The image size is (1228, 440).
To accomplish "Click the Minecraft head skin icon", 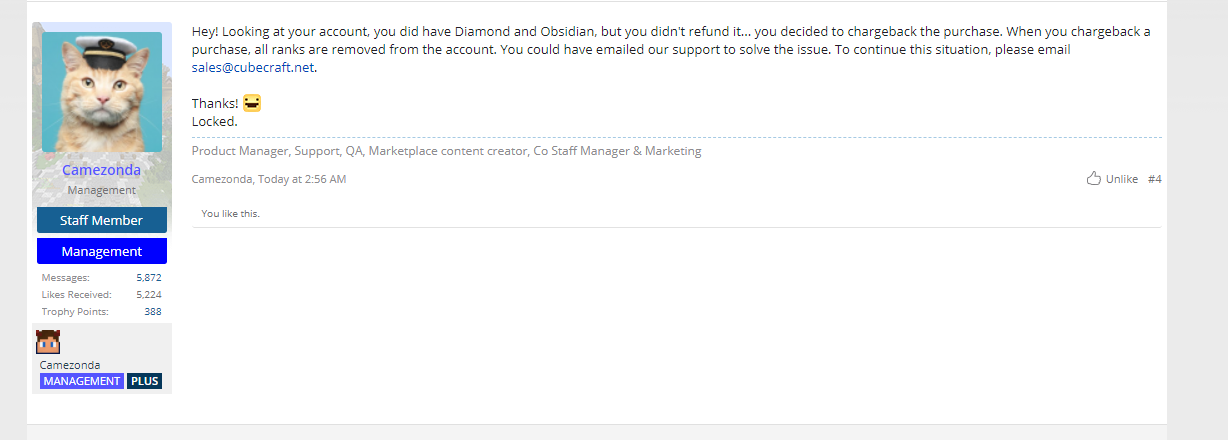I will tap(48, 342).
